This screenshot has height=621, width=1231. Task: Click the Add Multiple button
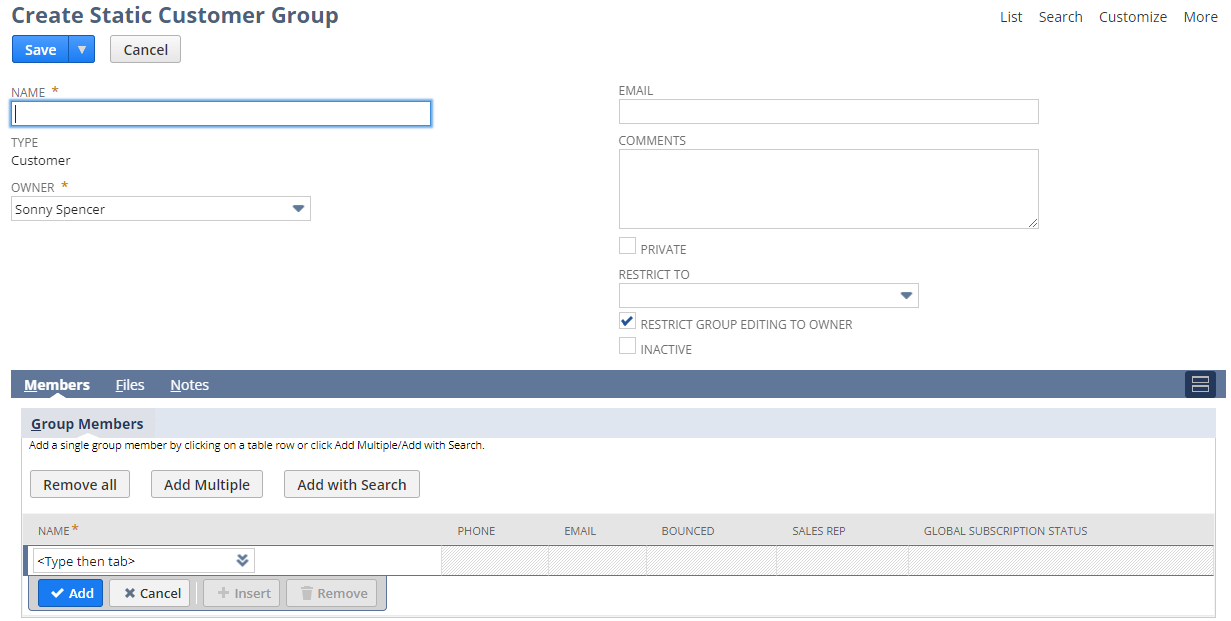(206, 484)
